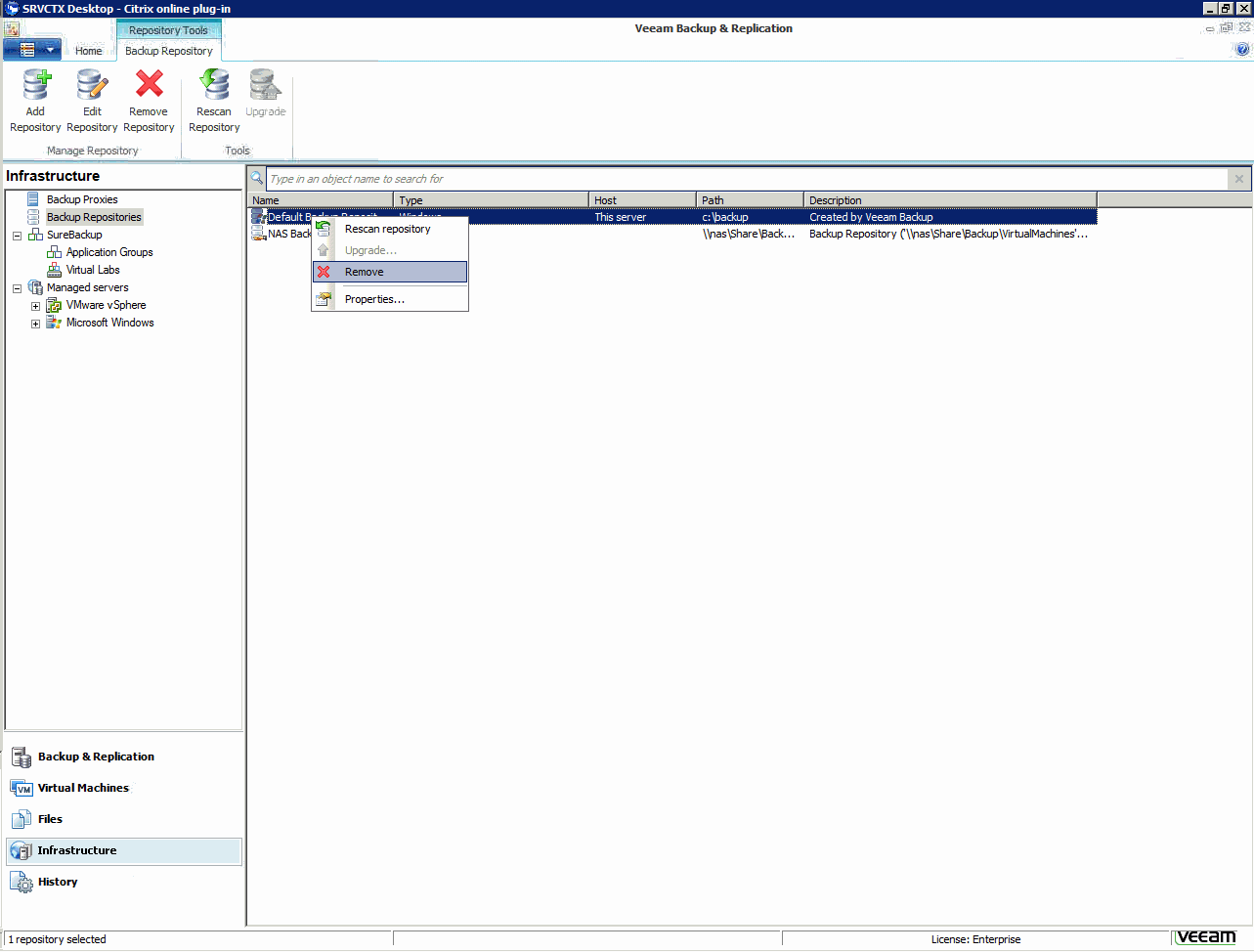
Task: Sort by the Name column header
Action: (321, 200)
